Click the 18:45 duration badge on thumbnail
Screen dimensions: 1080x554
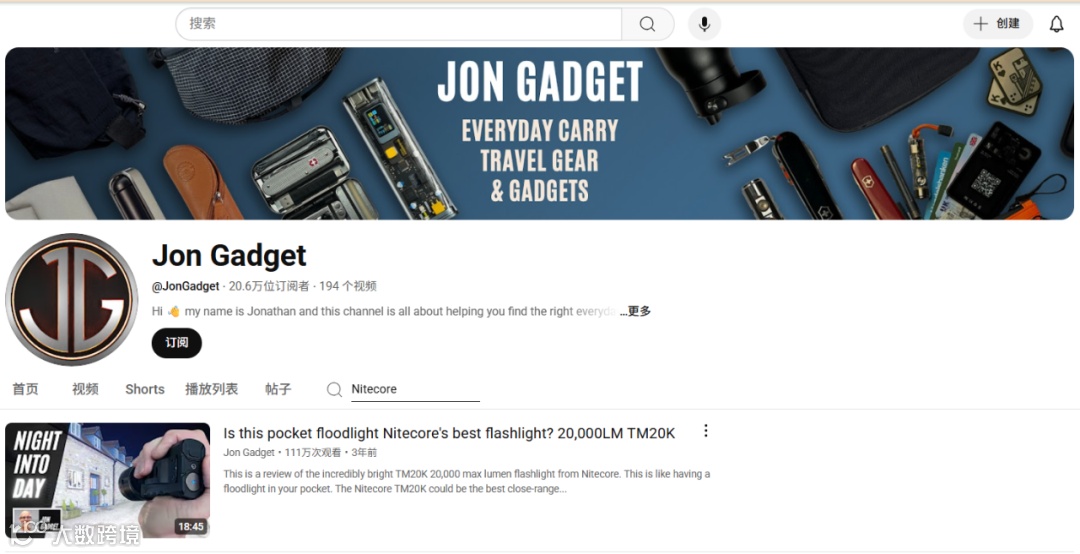point(191,526)
